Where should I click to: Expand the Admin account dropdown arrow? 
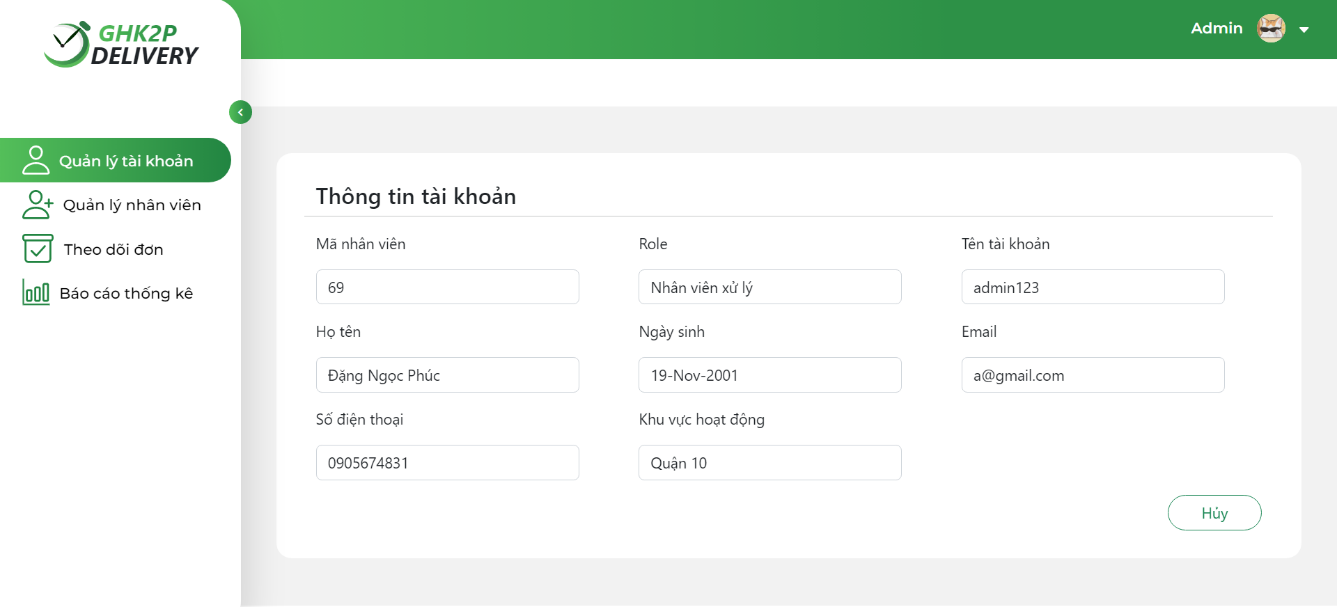pos(1304,30)
